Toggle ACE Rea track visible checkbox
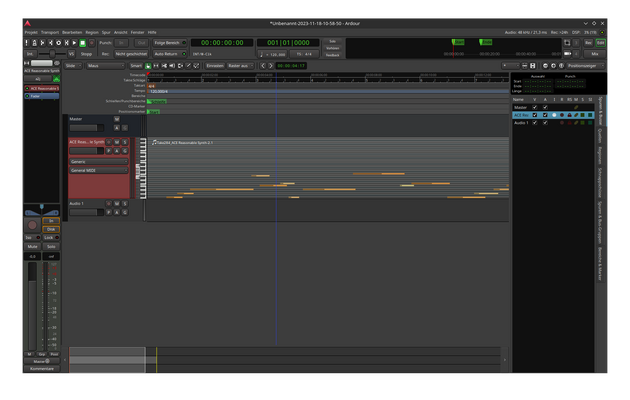Screen dimensions: 630x400 535,115
